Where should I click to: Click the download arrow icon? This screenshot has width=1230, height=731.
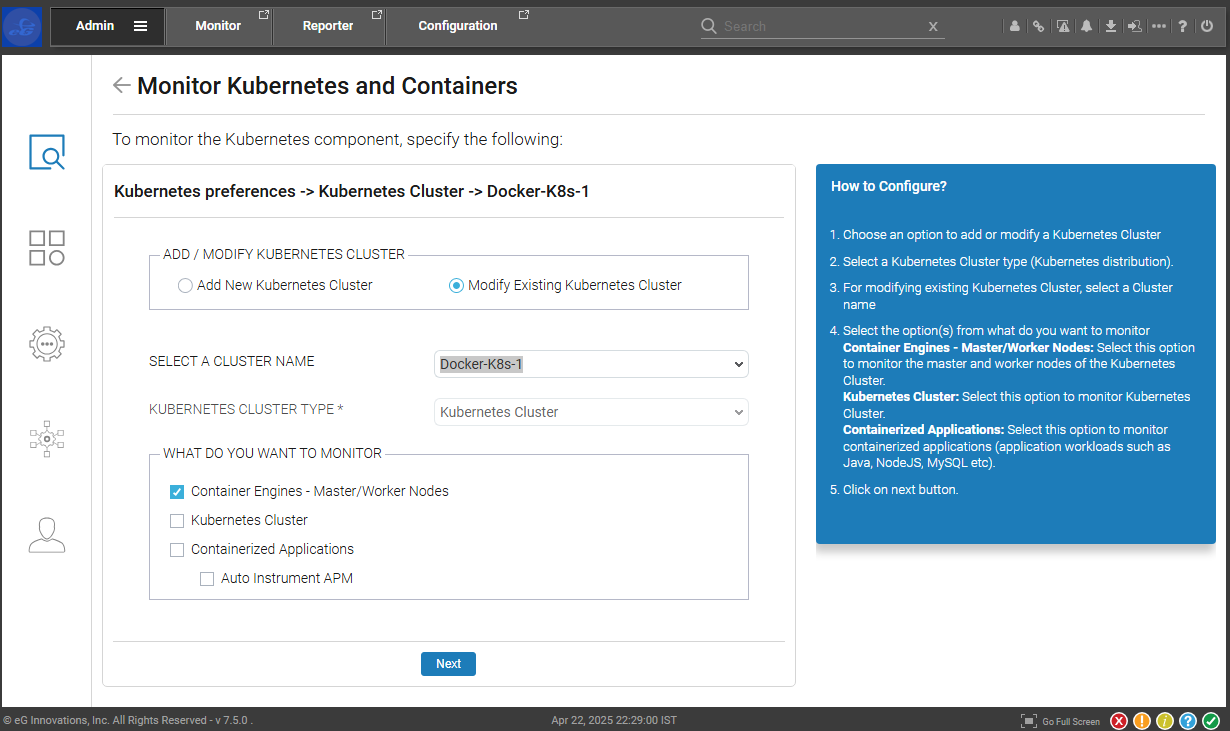[x=1110, y=27]
